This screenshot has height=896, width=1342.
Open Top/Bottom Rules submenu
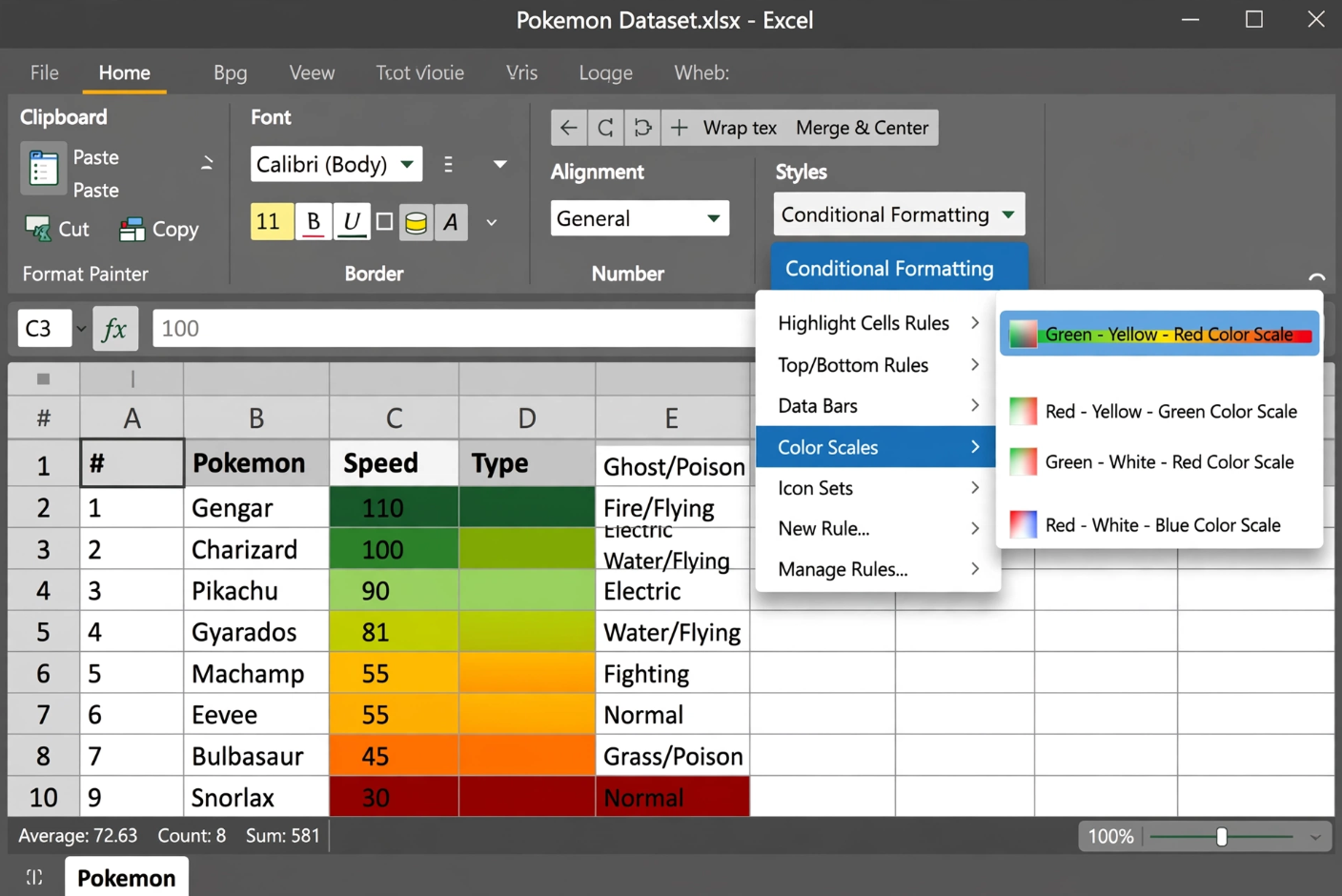pos(878,365)
